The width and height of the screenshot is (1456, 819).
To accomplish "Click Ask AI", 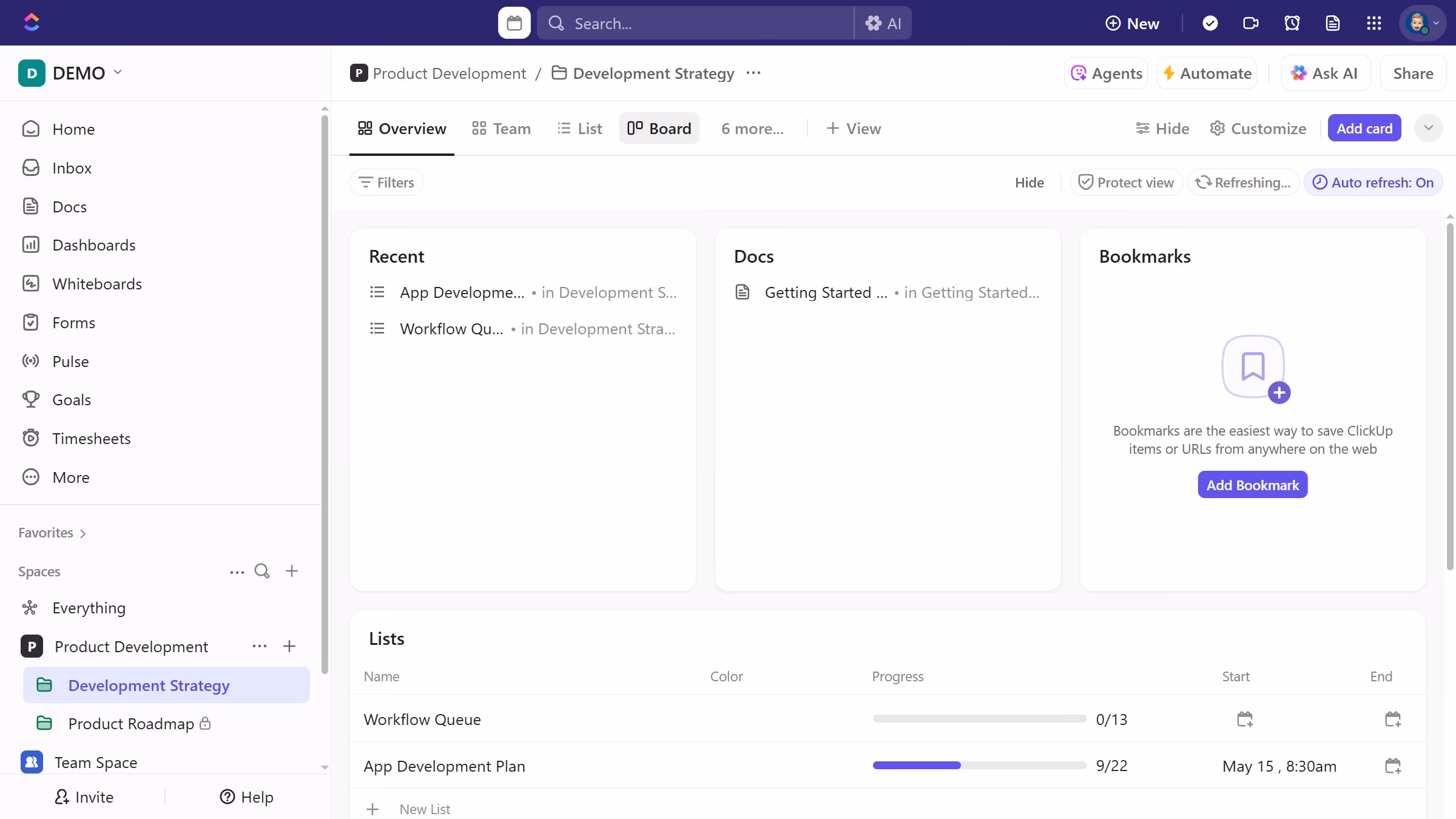I will 1326,73.
